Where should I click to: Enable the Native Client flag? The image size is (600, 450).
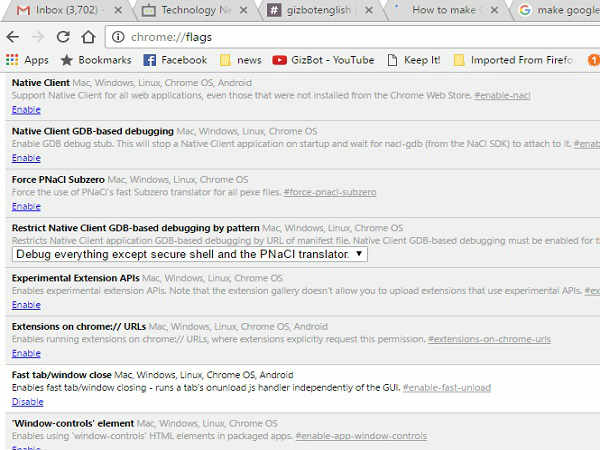coord(26,109)
